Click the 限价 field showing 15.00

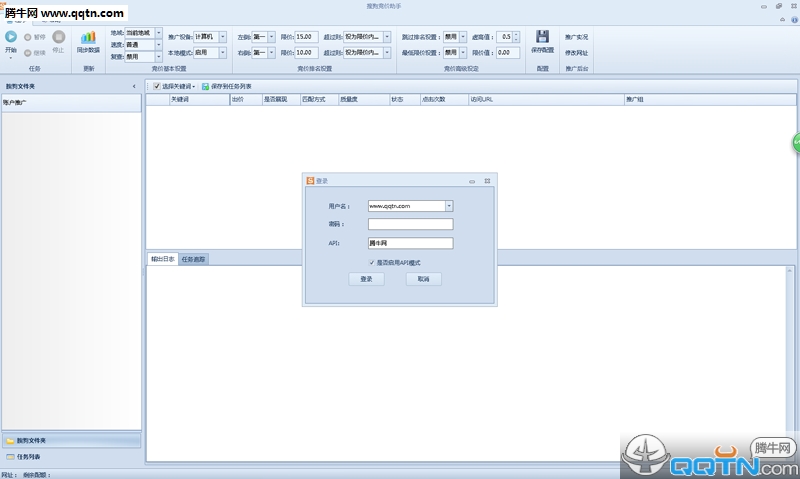pyautogui.click(x=307, y=37)
